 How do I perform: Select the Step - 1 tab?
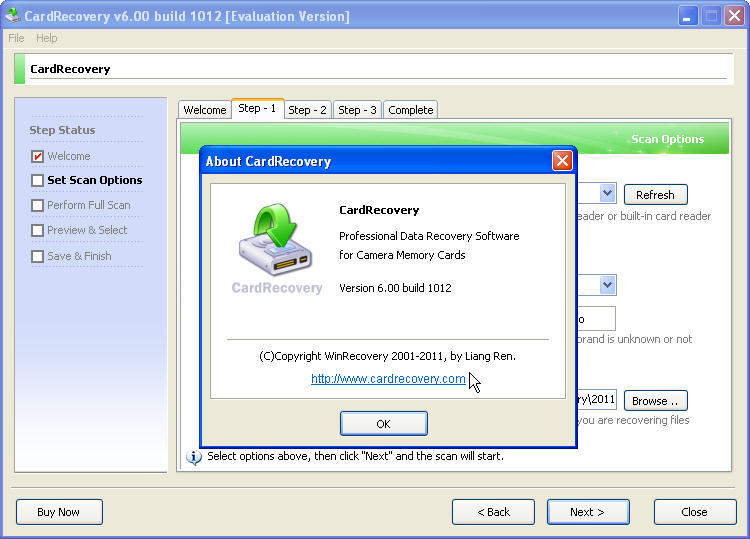coord(257,108)
